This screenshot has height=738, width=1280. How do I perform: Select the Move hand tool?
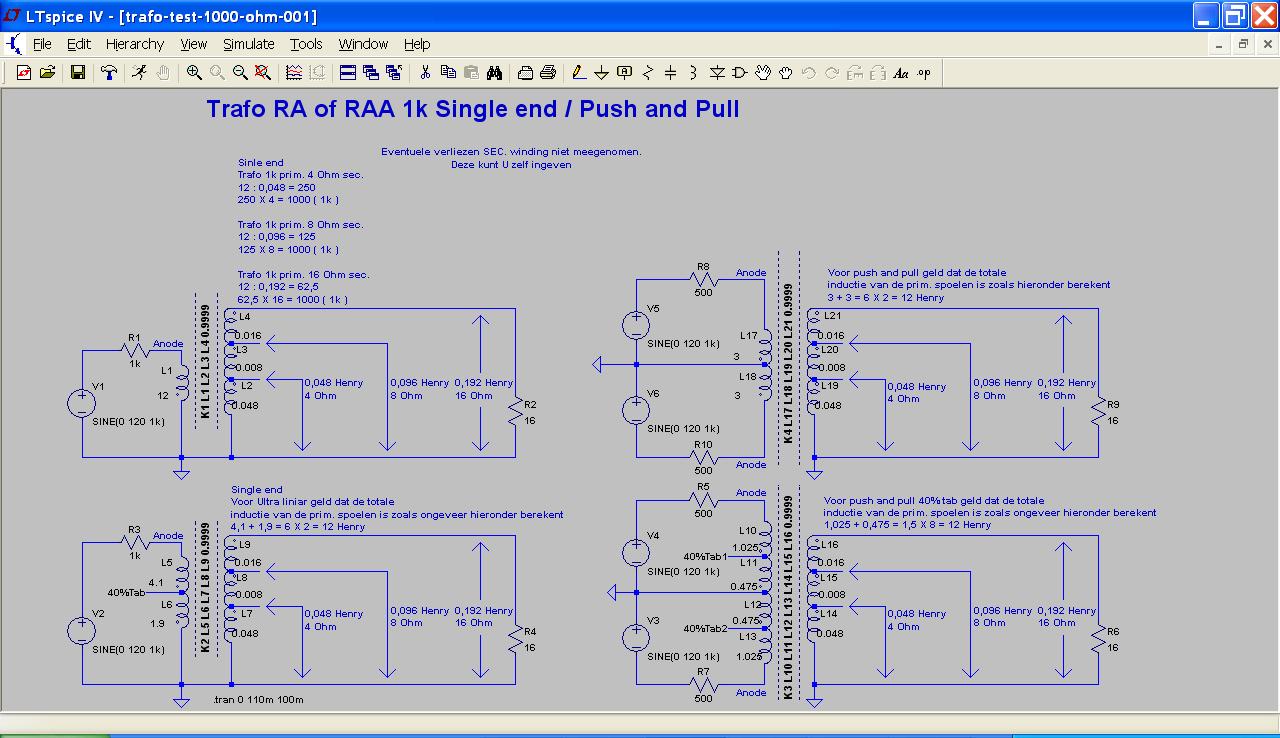click(x=763, y=72)
